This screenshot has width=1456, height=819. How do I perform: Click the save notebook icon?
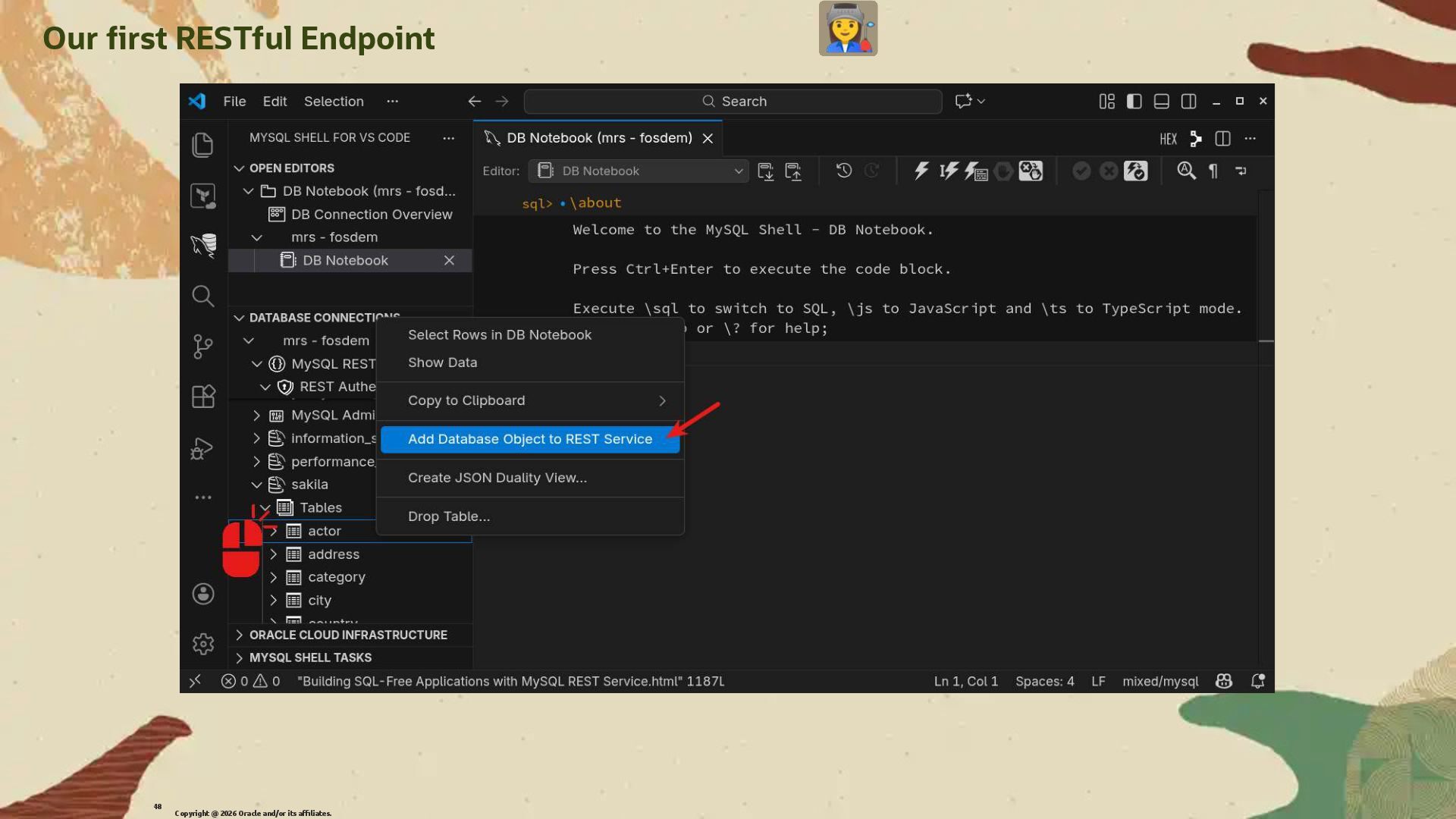pyautogui.click(x=766, y=171)
